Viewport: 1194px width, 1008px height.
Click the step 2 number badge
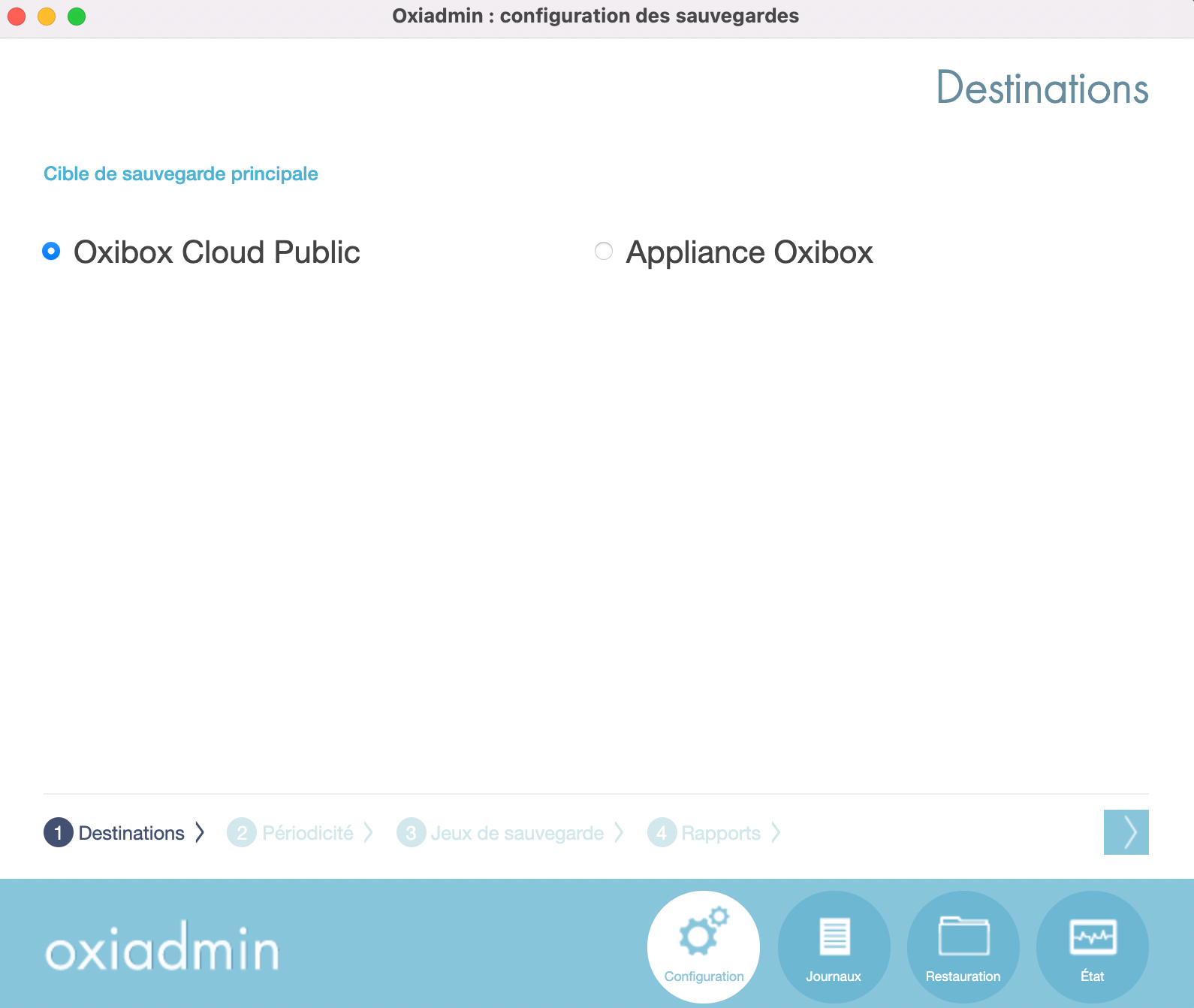242,832
